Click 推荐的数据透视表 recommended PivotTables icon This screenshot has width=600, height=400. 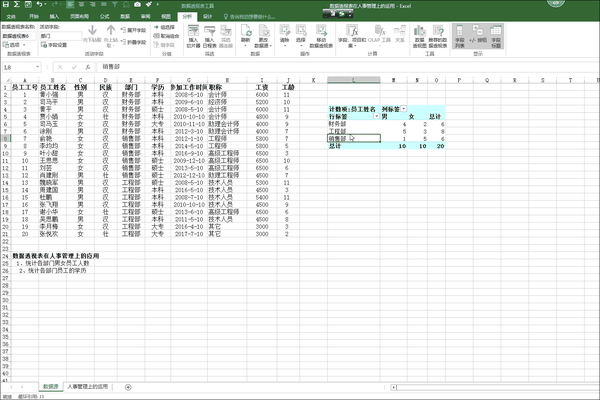click(x=438, y=36)
